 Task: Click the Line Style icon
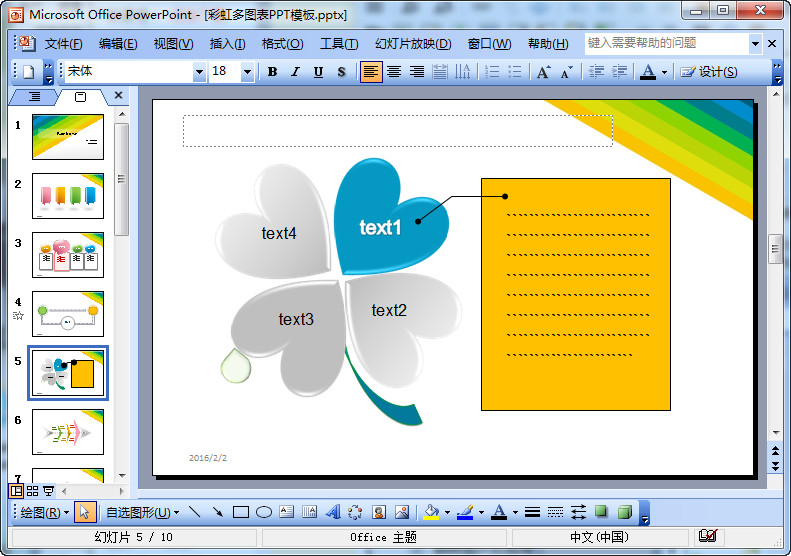[532, 512]
